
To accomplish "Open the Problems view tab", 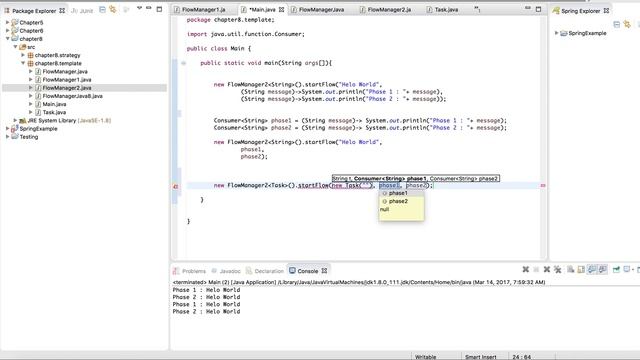I will tap(189, 271).
